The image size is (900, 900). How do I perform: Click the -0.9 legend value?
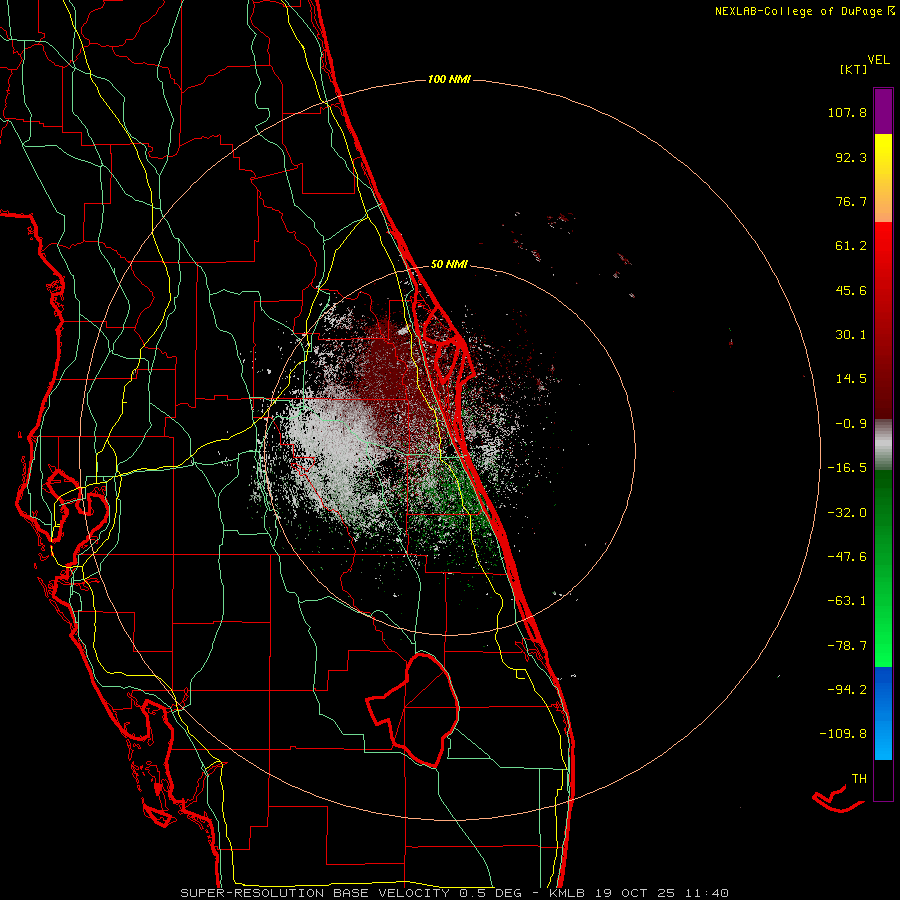click(851, 424)
